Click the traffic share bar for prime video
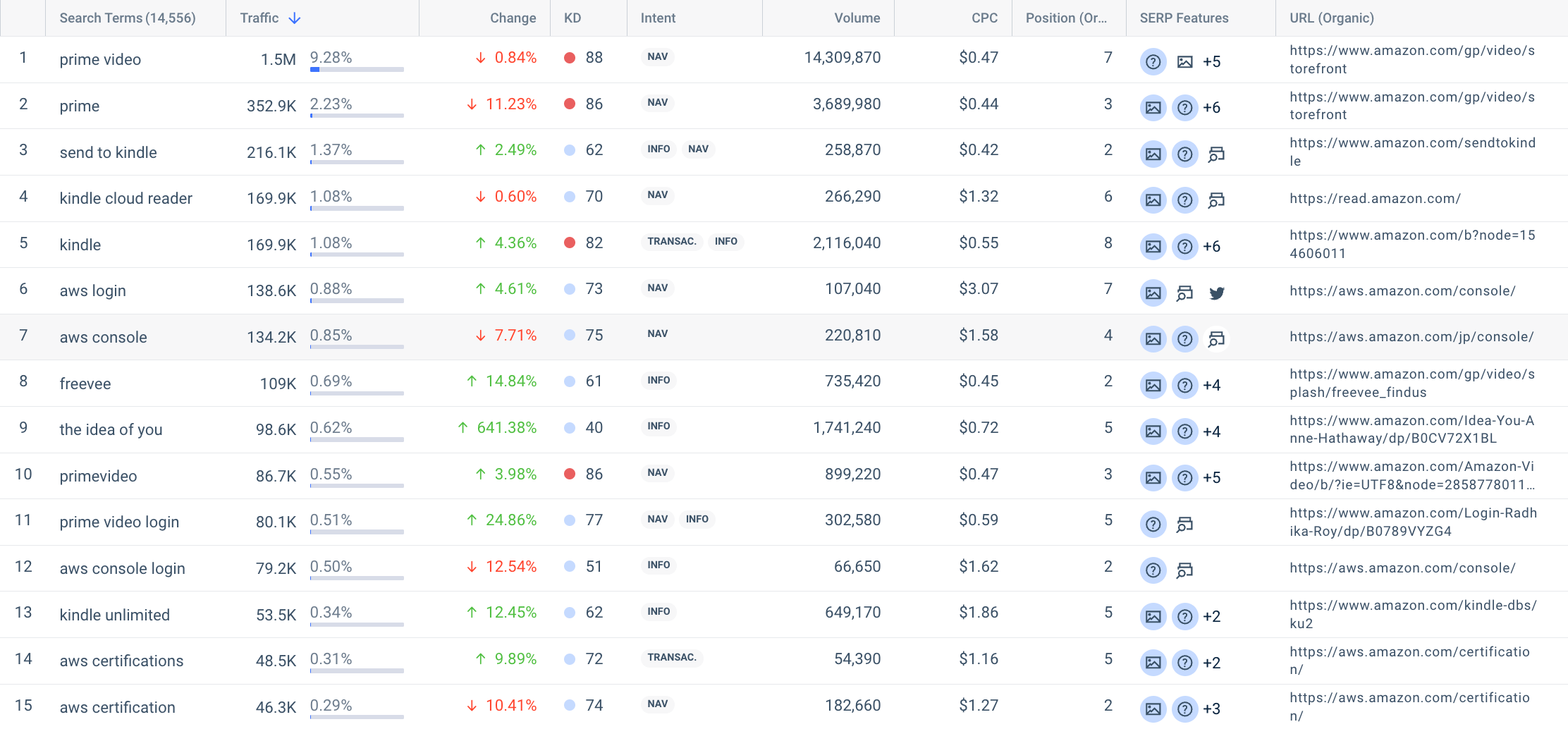The width and height of the screenshot is (1568, 729). point(357,69)
